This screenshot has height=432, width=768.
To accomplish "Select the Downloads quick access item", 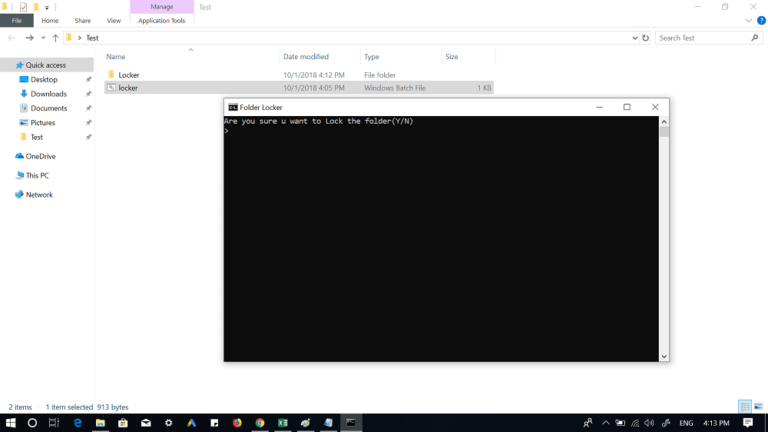I will pyautogui.click(x=48, y=94).
